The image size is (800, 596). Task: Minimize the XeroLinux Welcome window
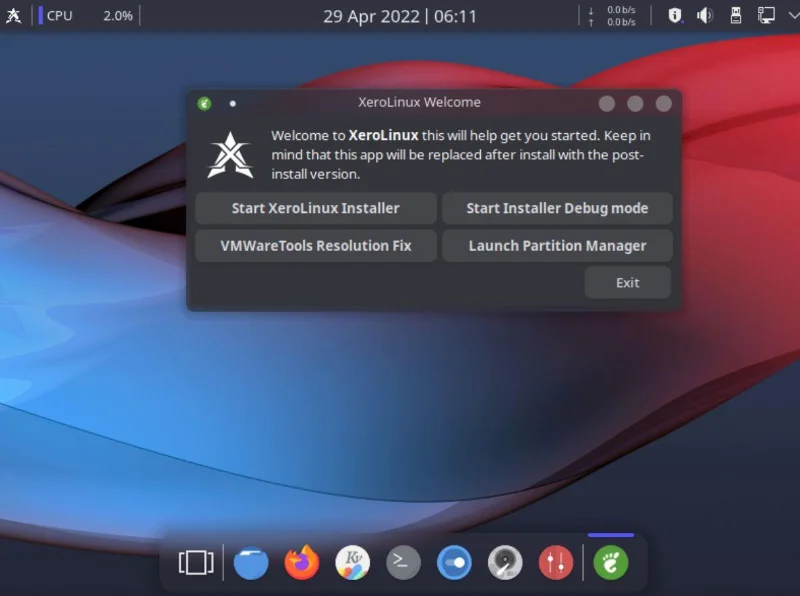607,104
